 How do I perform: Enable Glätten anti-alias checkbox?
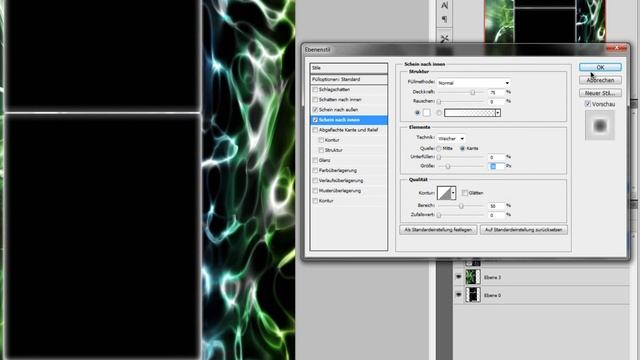tap(465, 193)
